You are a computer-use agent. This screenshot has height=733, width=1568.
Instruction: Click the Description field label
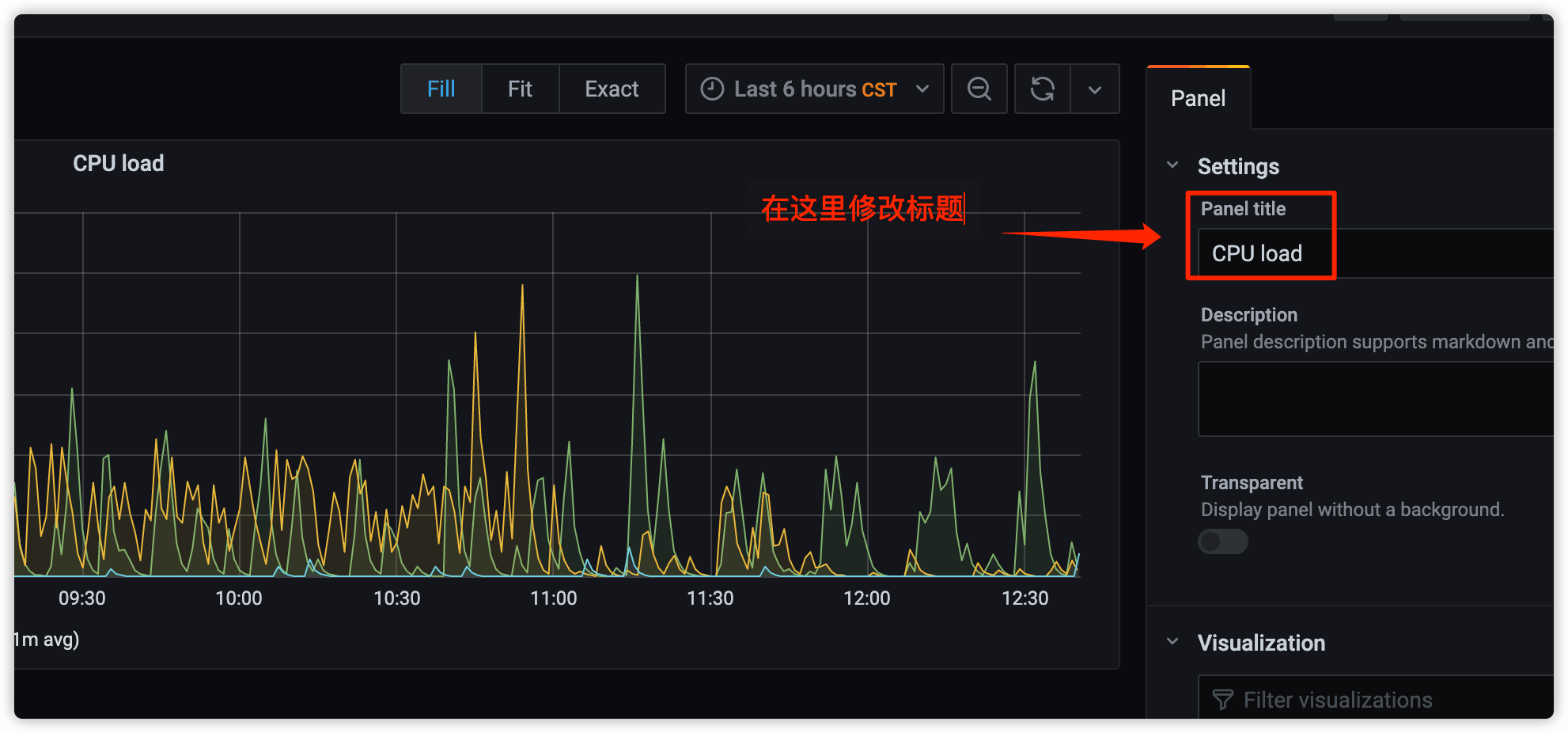point(1249,315)
